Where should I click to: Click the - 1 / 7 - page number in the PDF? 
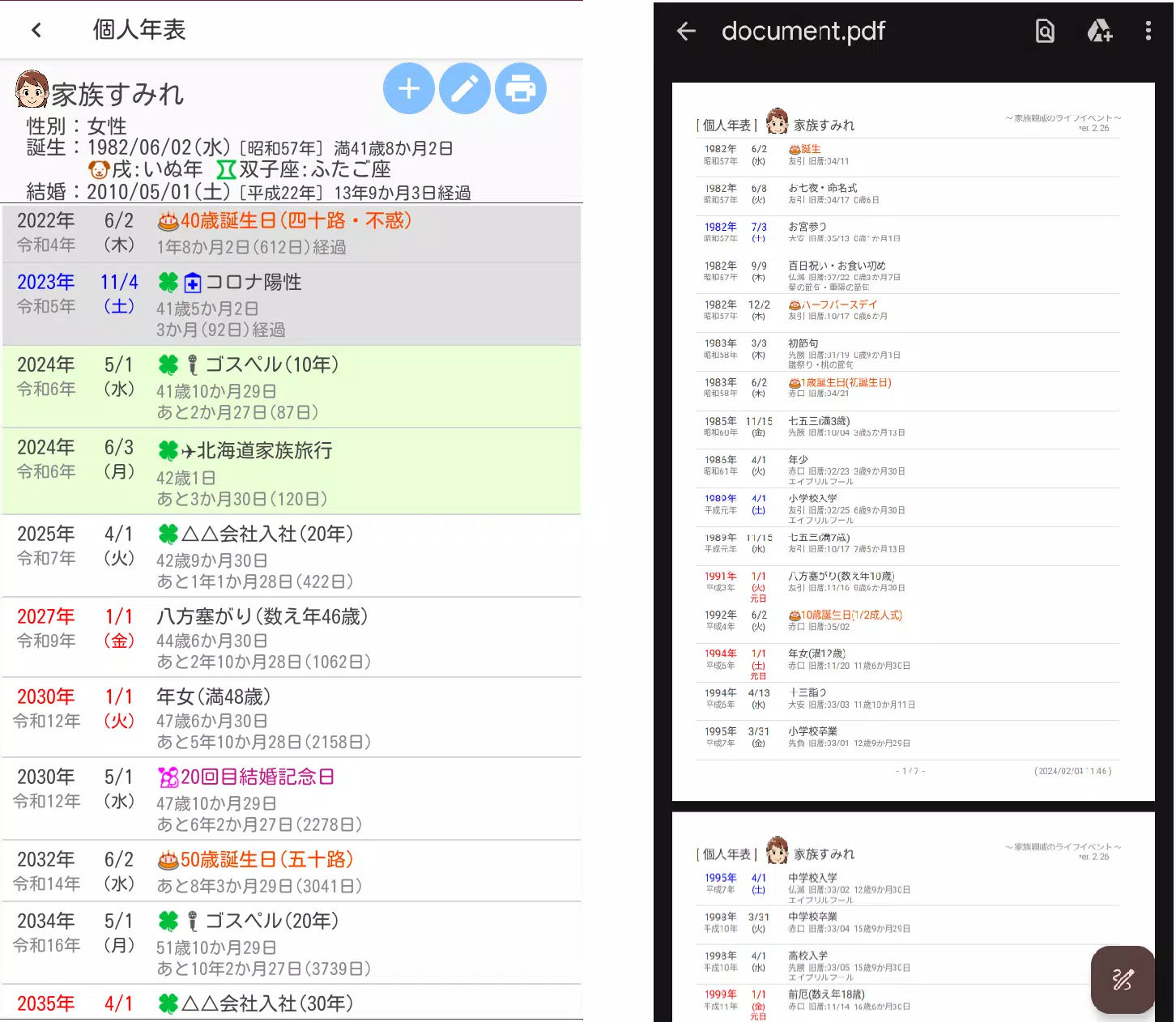[x=911, y=771]
